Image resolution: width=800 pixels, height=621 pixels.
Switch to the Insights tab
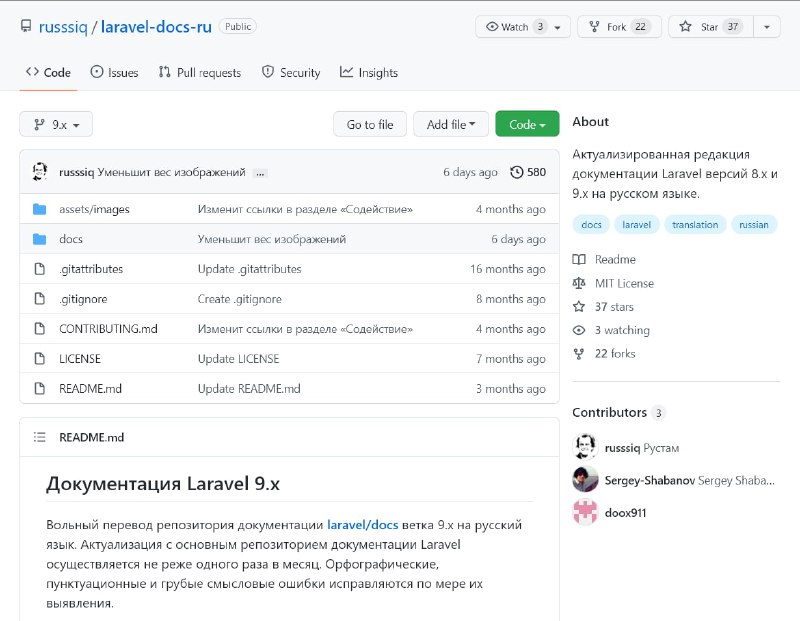369,72
